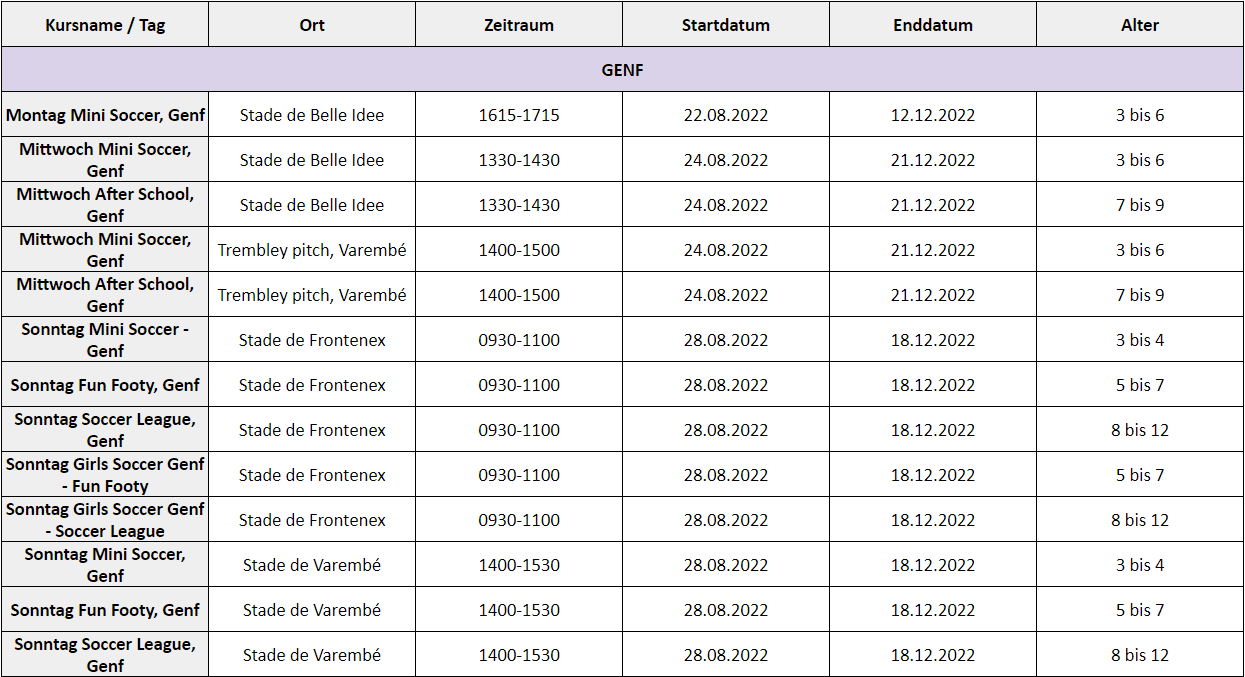Click the 'Zeitraum' header cell
Image resolution: width=1245 pixels, height=677 pixels.
(519, 25)
